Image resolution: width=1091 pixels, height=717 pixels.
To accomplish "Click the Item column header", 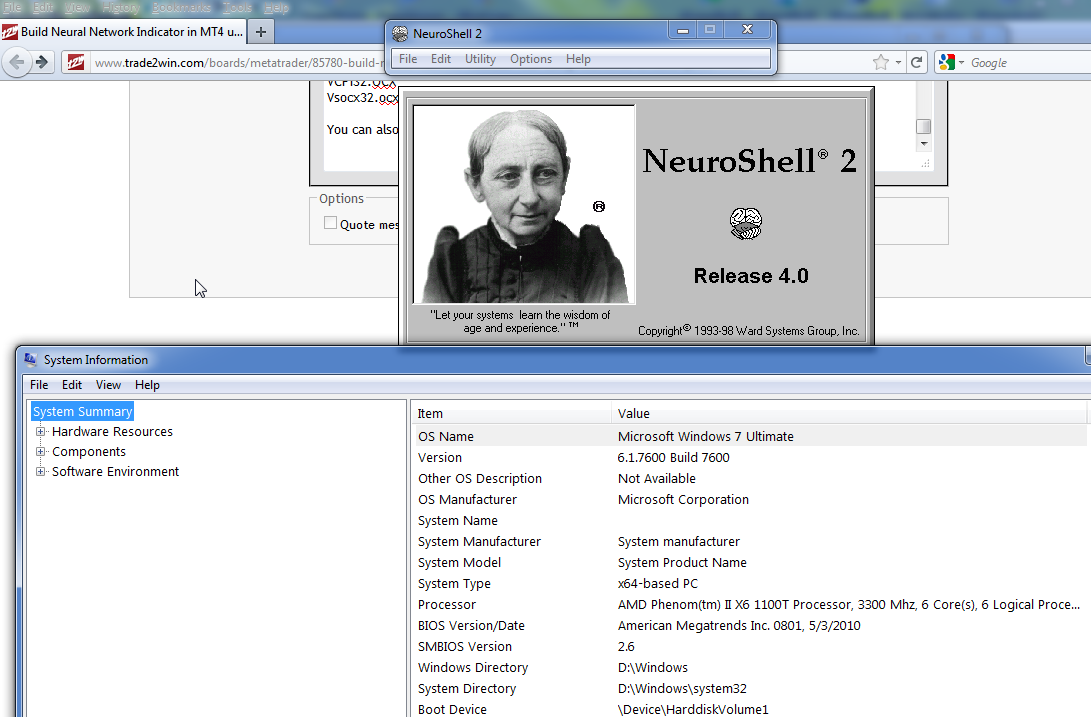I will pyautogui.click(x=511, y=413).
